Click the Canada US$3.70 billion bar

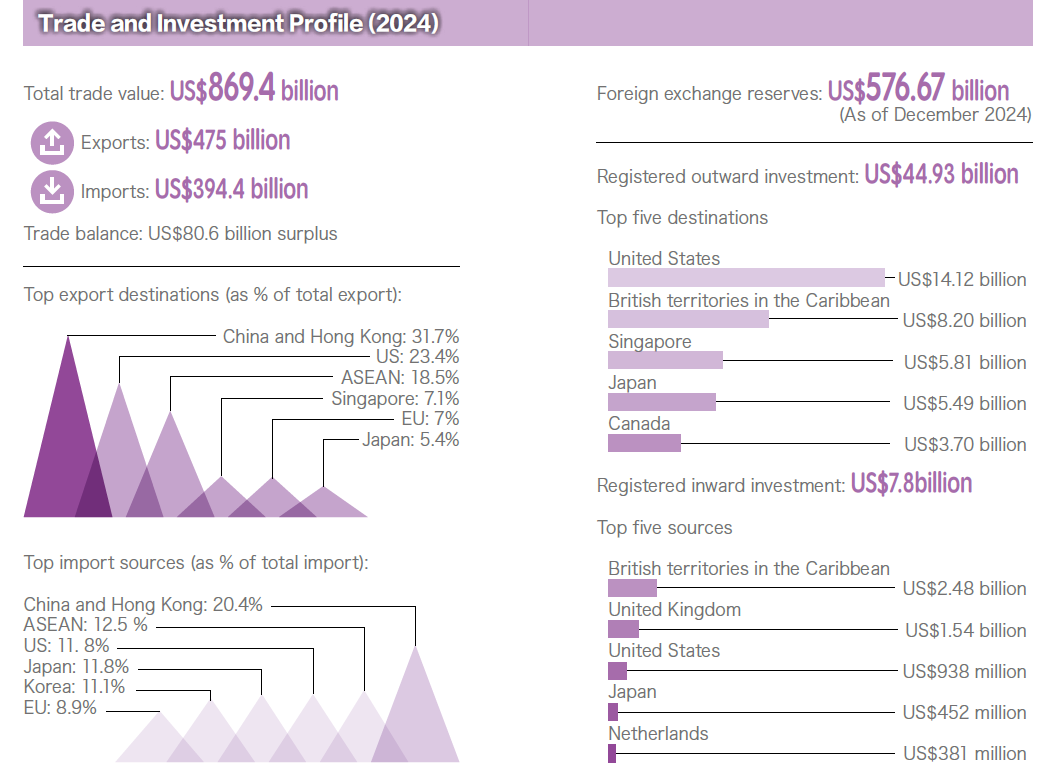tap(644, 443)
